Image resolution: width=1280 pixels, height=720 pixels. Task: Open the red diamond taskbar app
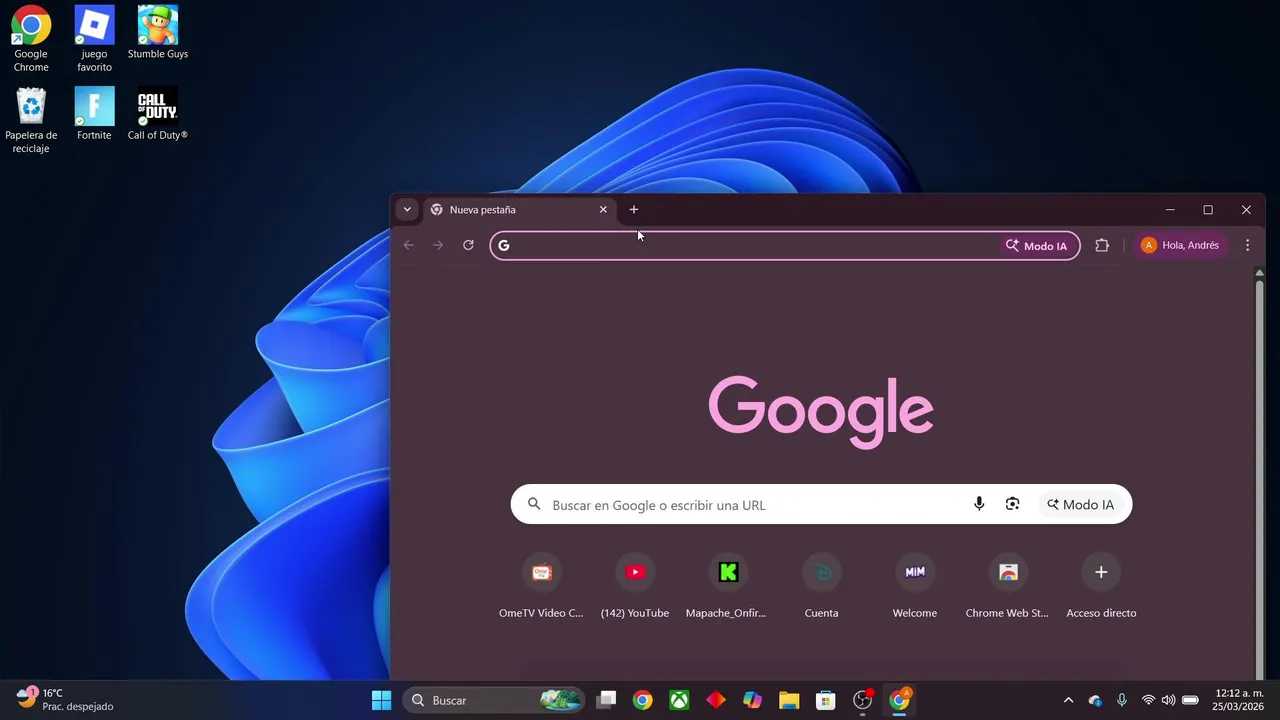[x=716, y=700]
